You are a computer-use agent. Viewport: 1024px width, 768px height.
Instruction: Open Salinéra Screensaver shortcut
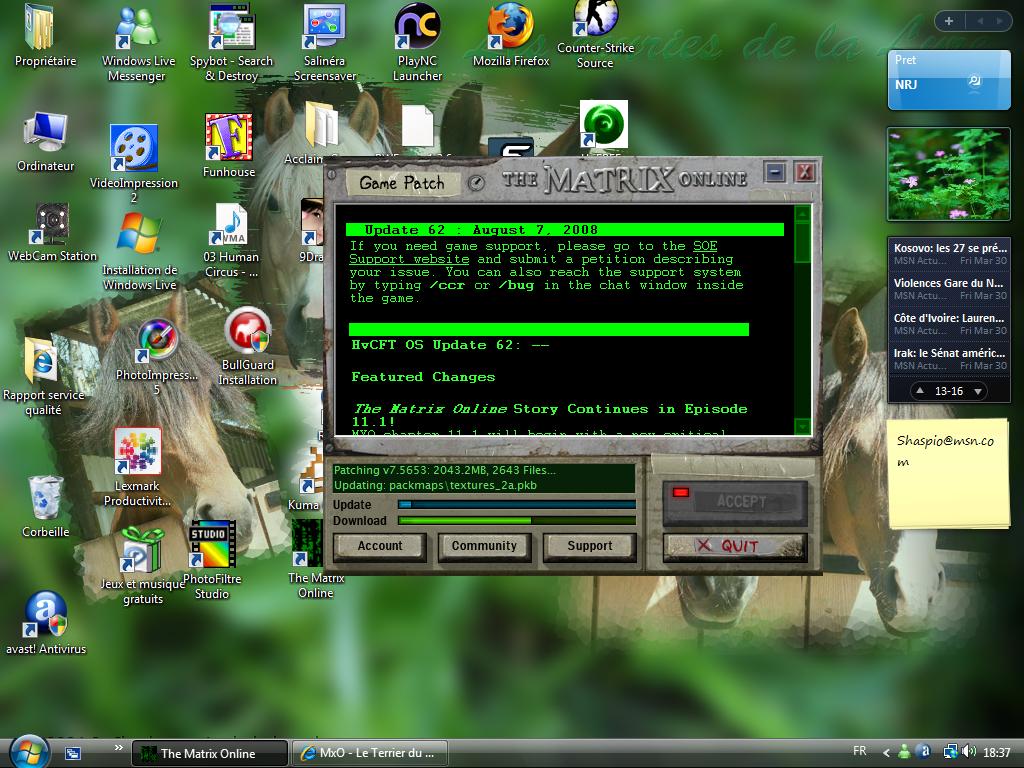coord(325,42)
